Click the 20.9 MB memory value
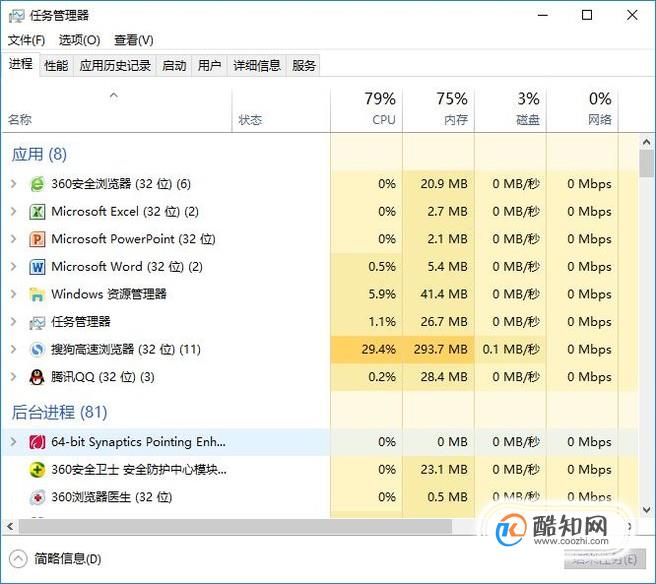Viewport: 656px width, 584px height. tap(444, 184)
